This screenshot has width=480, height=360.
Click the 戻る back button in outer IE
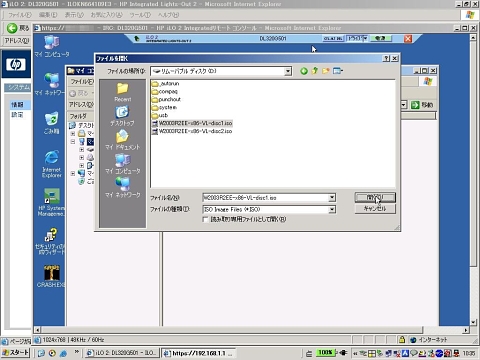tap(18, 28)
